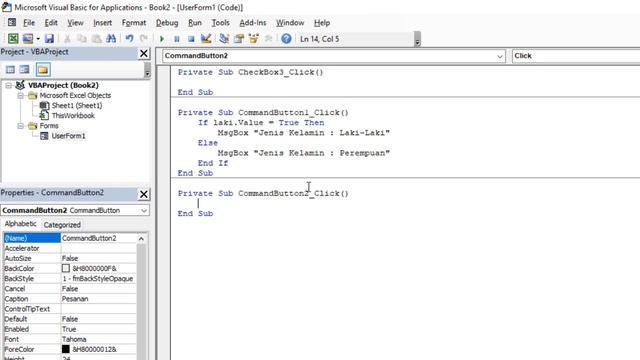
Task: Click the View Code icon in Project pane
Action: point(10,69)
